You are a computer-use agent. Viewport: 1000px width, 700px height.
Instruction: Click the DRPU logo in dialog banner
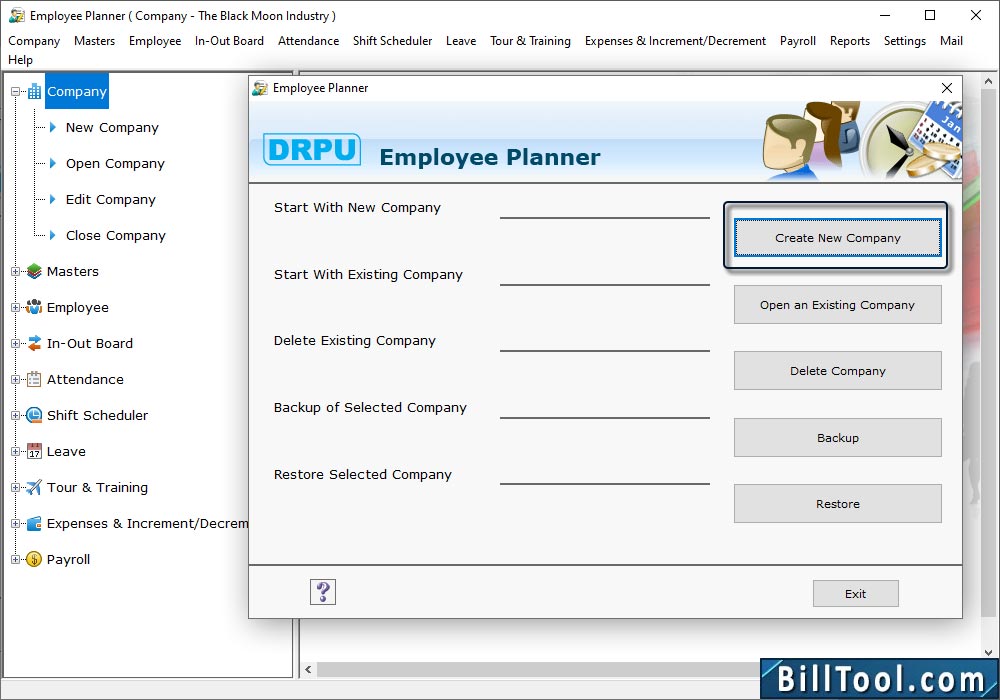[x=312, y=149]
